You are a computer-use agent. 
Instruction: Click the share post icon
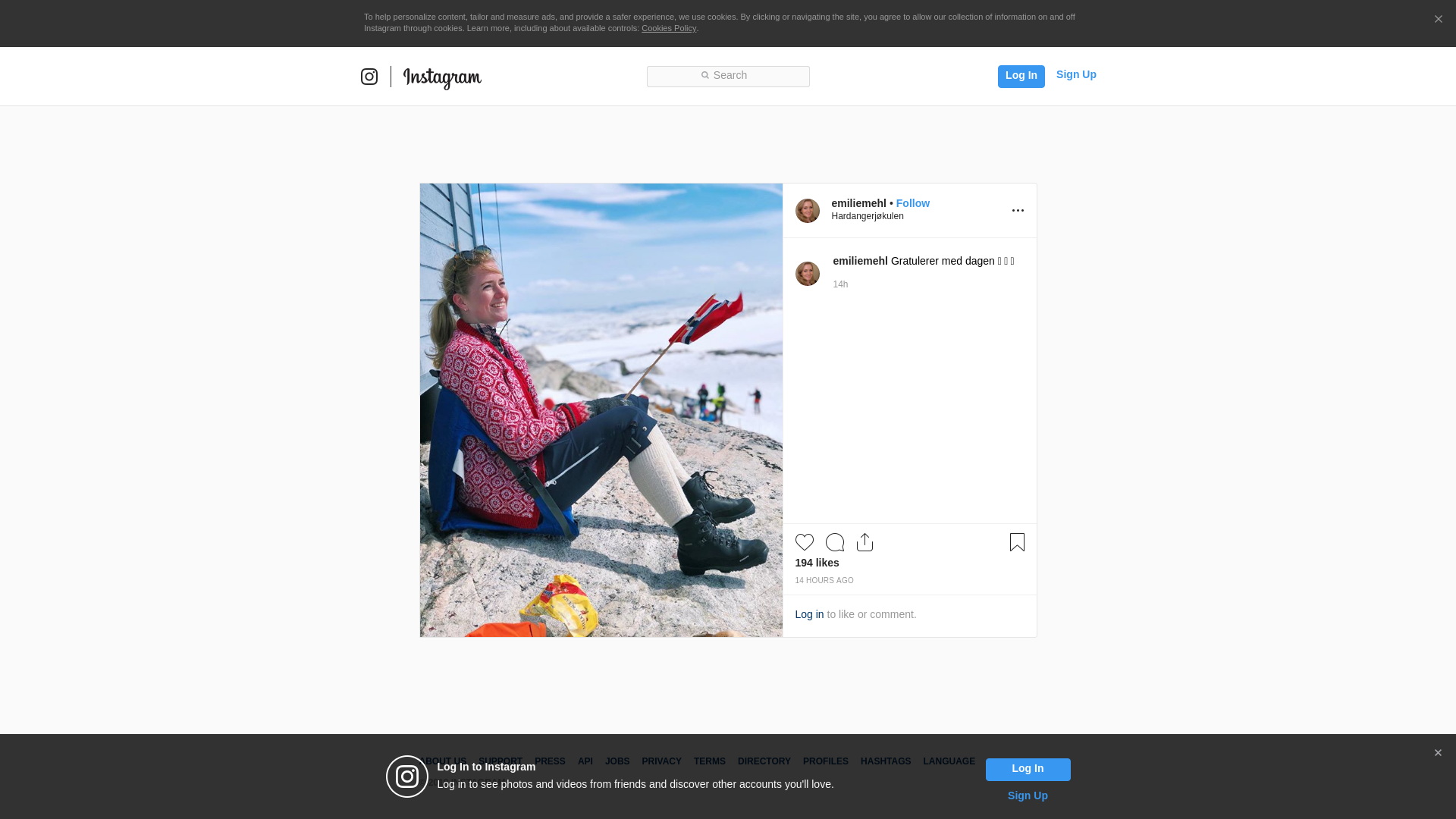(x=864, y=542)
